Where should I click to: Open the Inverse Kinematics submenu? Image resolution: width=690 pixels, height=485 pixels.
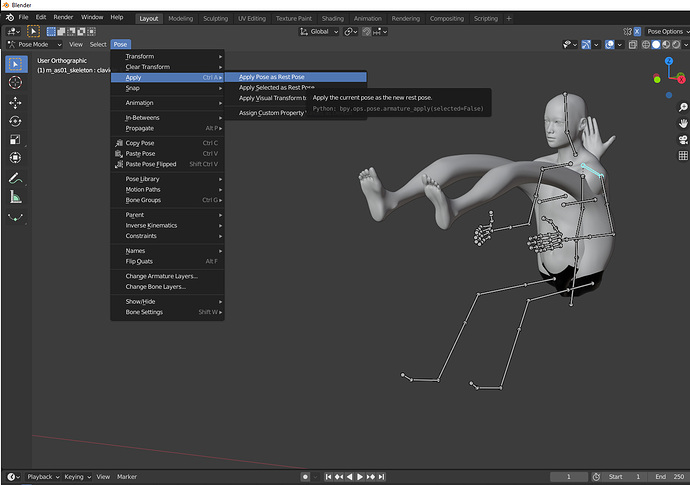pyautogui.click(x=168, y=225)
